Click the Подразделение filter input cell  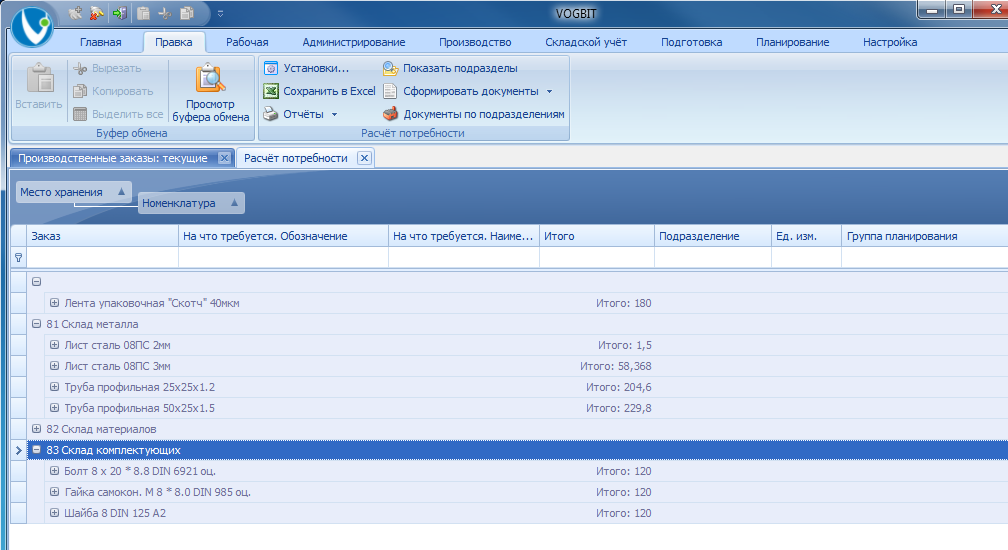712,258
